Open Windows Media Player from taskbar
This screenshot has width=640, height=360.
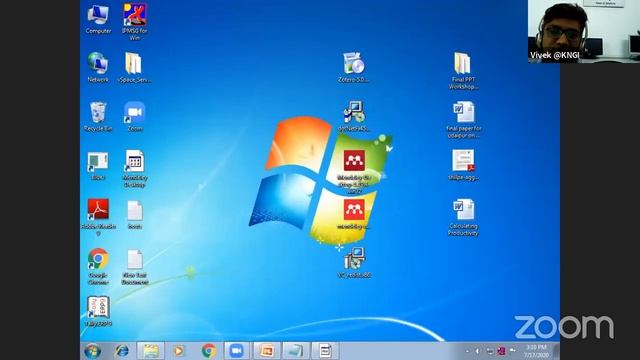(x=179, y=351)
